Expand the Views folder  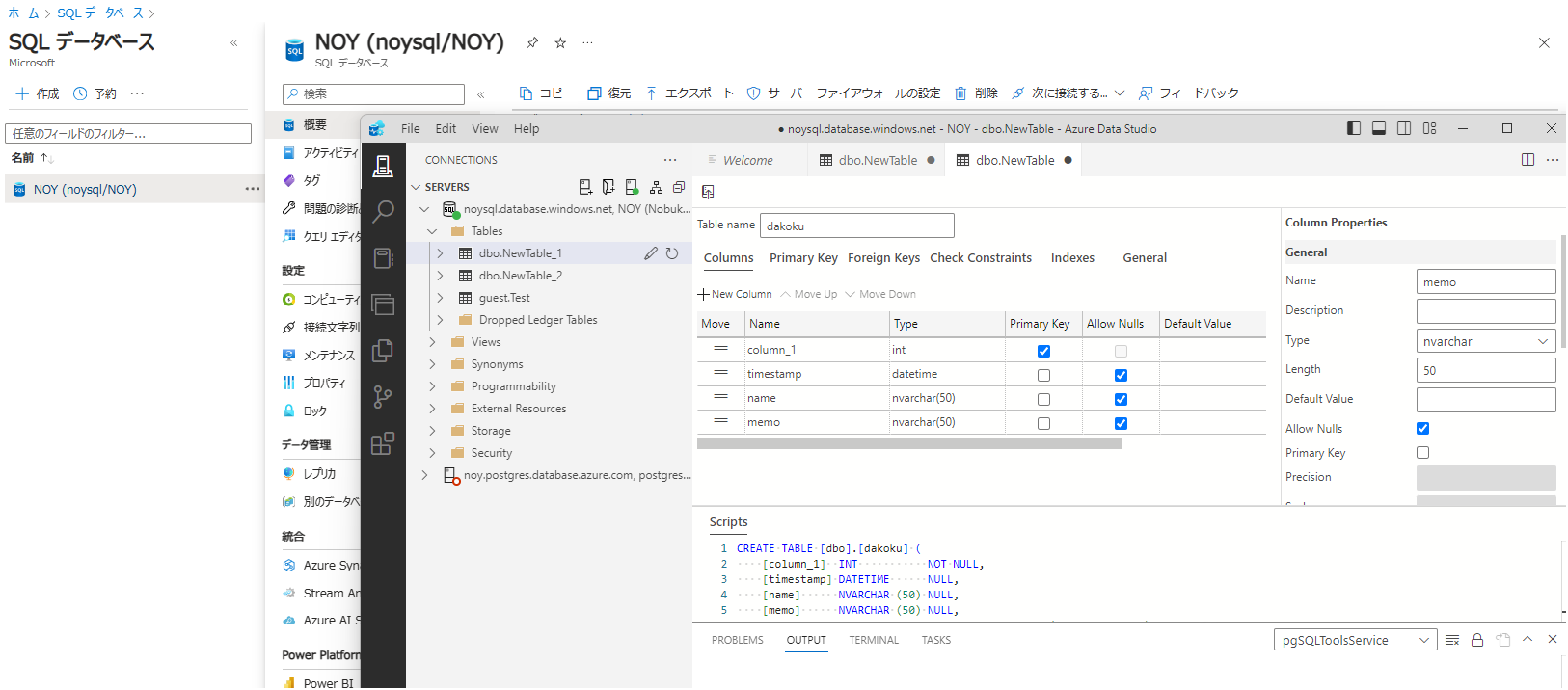(x=431, y=342)
